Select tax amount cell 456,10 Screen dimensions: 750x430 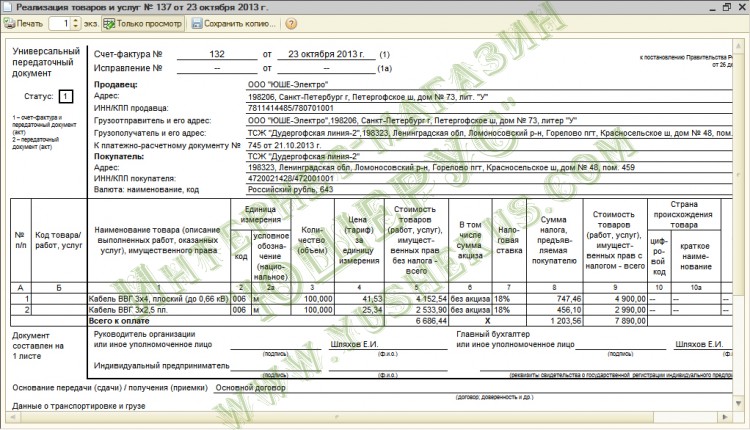click(555, 310)
